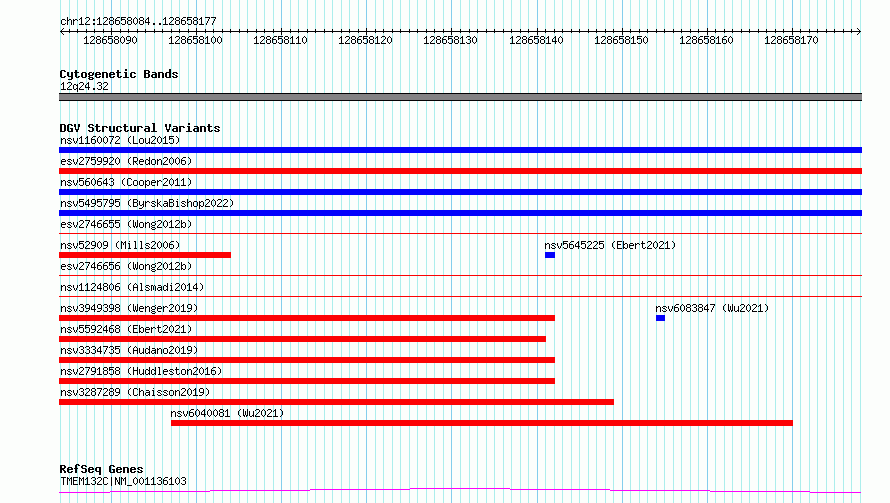
Task: Select the red nsv3287289 variant bar
Action: tap(337, 402)
